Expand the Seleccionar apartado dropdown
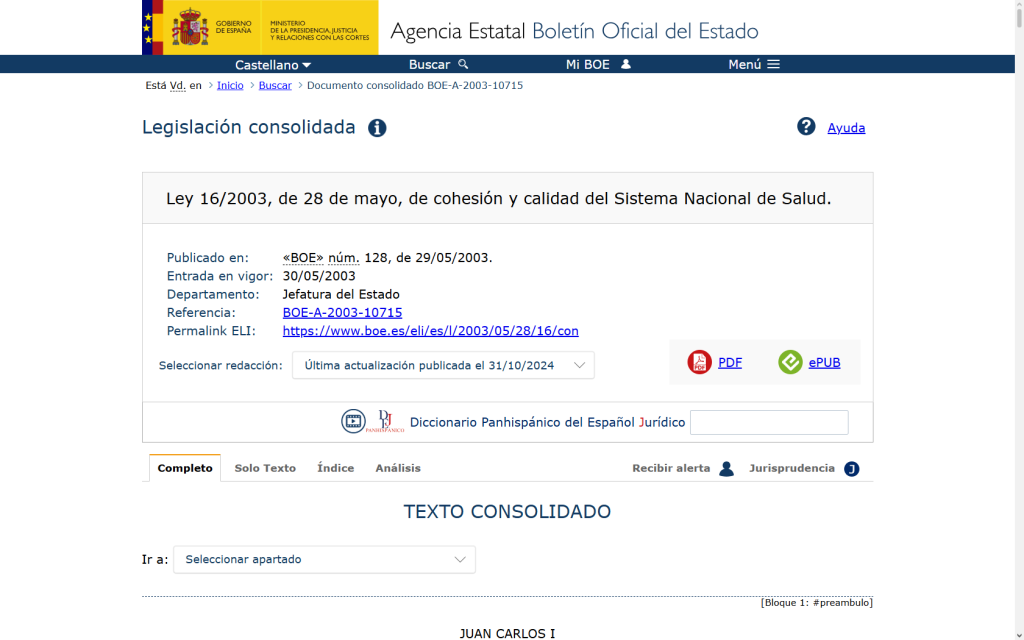This screenshot has width=1024, height=640. click(324, 559)
